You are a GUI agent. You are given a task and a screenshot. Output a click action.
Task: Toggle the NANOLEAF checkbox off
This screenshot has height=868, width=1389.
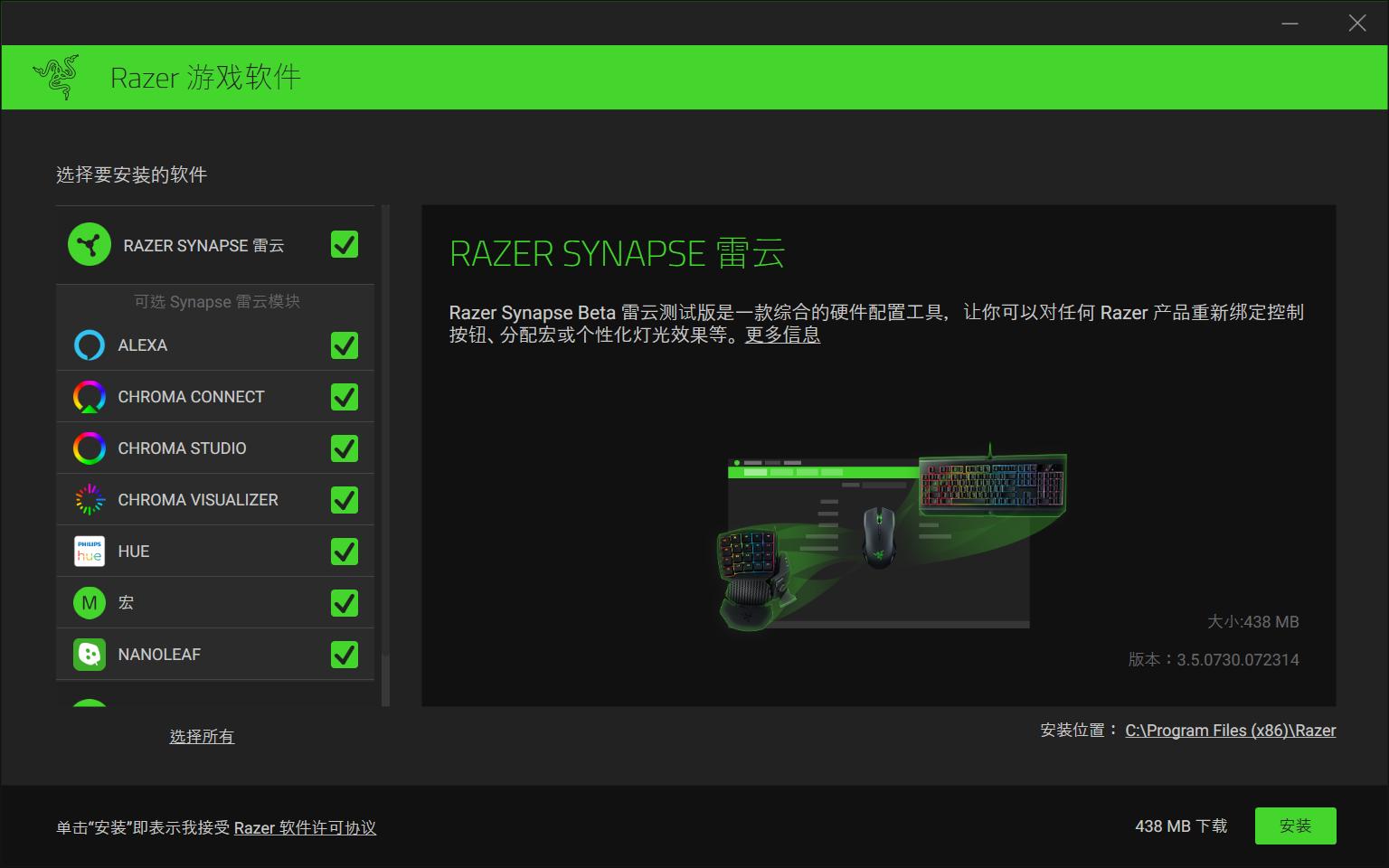click(x=344, y=654)
